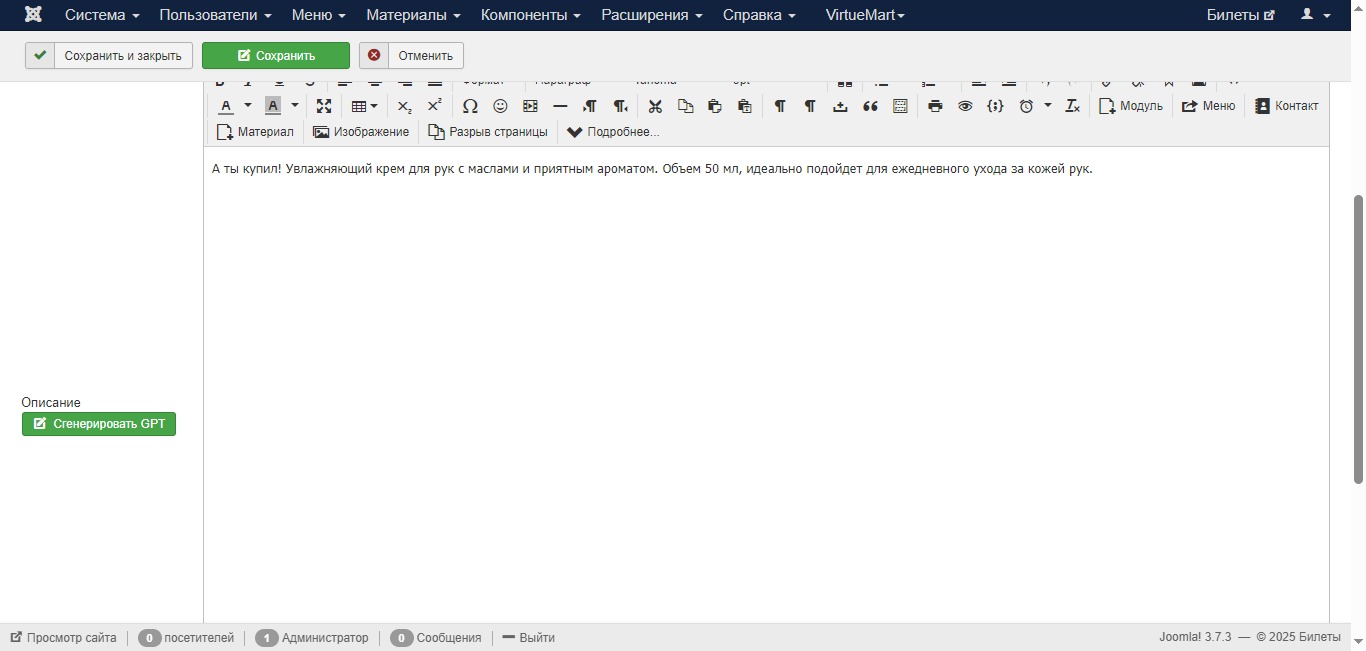1366x651 pixels.
Task: Insert date and time with clock icon
Action: pos(1026,106)
